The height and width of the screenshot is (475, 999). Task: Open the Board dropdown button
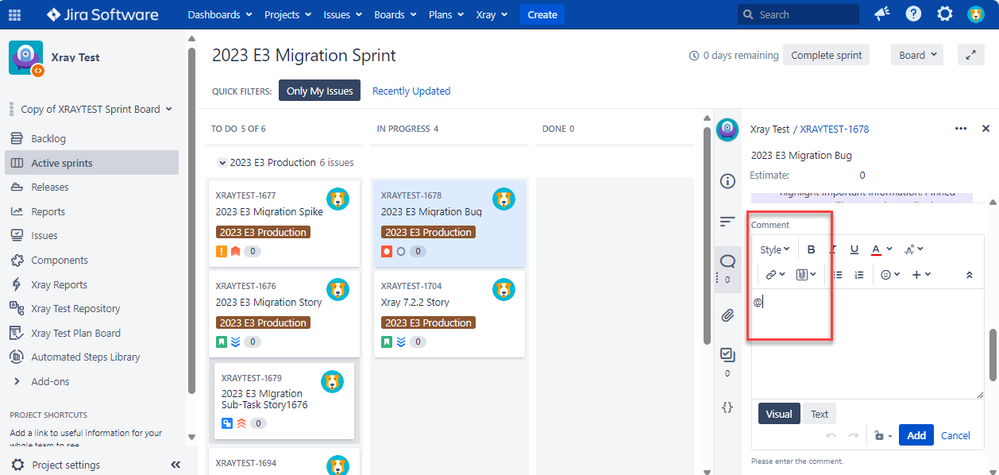tap(917, 55)
